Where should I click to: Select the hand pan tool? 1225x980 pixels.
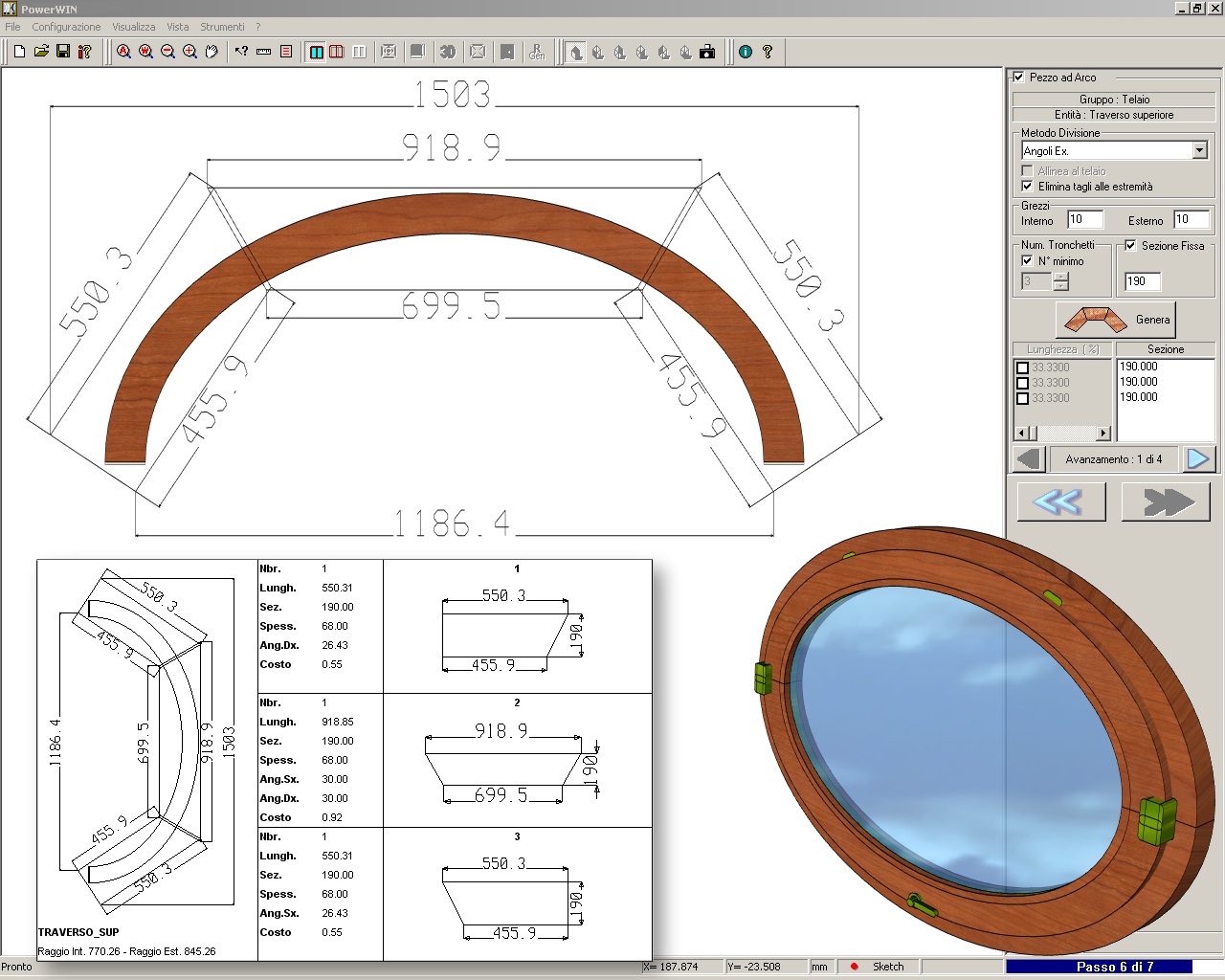point(212,52)
